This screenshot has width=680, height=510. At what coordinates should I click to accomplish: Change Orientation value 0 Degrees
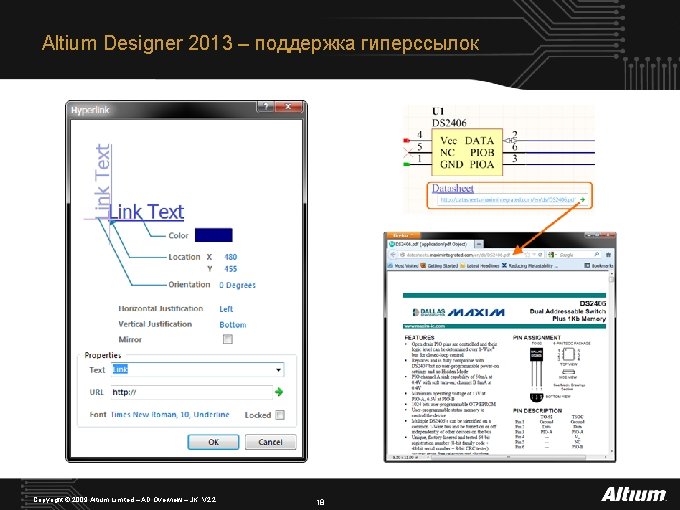coord(237,285)
